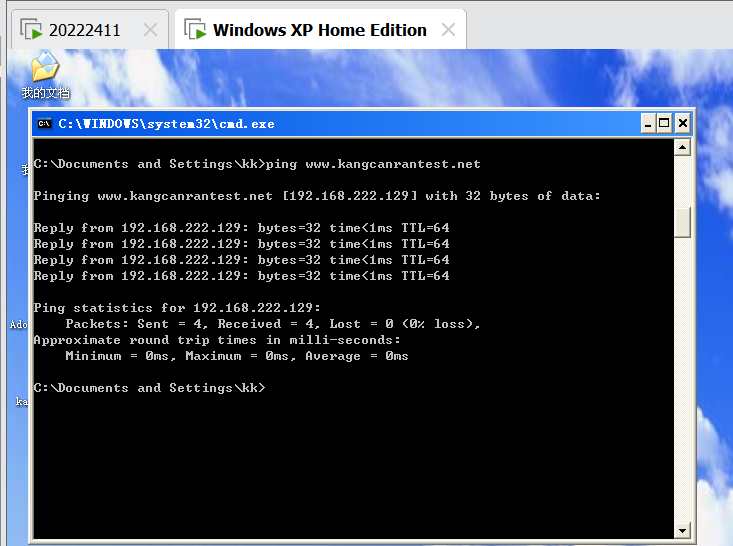Click the 'Minimum = 0ms, Maximum = 0ms' line
The width and height of the screenshot is (733, 546).
(x=237, y=356)
